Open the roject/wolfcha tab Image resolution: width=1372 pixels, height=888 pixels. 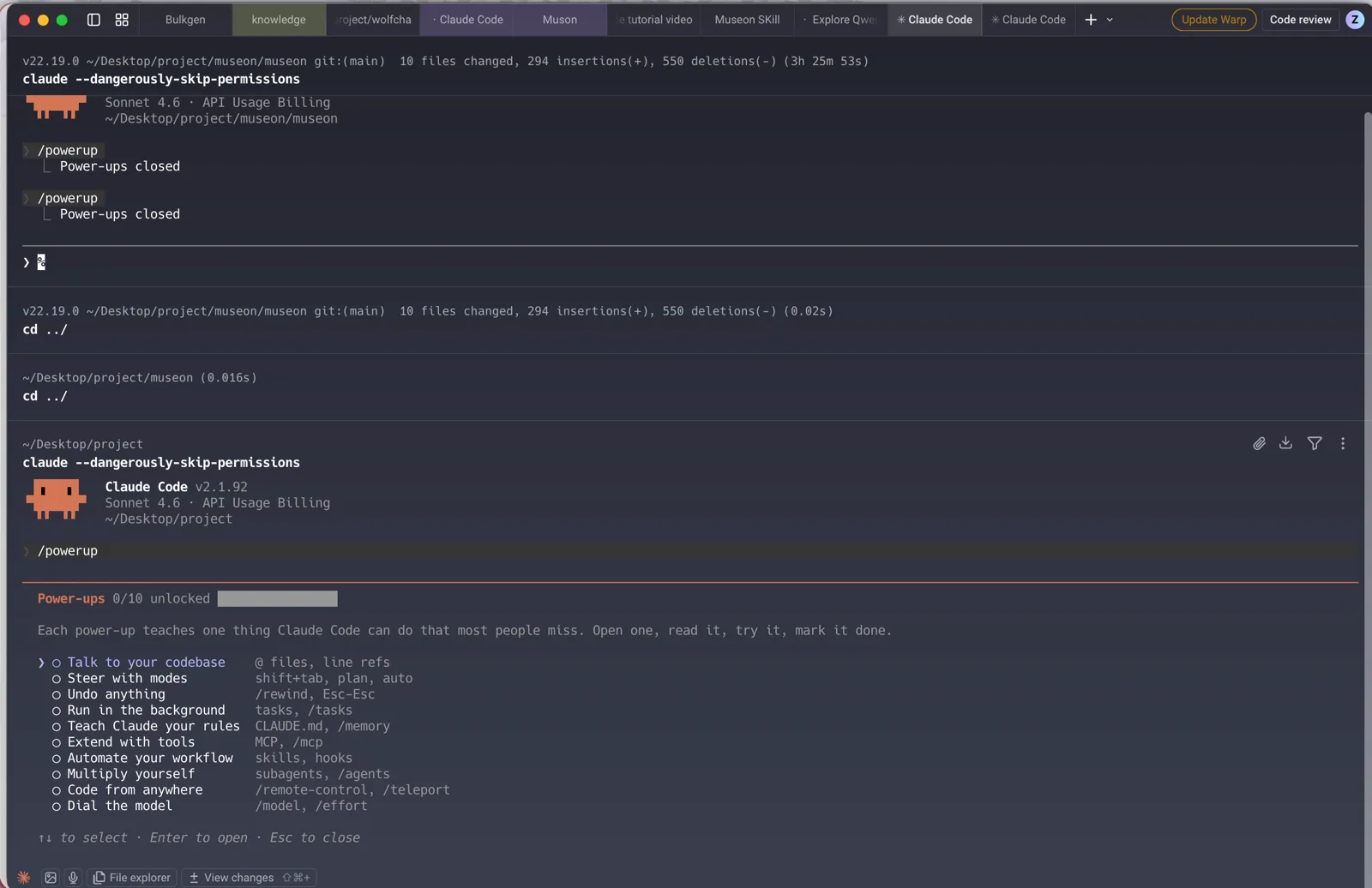coord(373,20)
